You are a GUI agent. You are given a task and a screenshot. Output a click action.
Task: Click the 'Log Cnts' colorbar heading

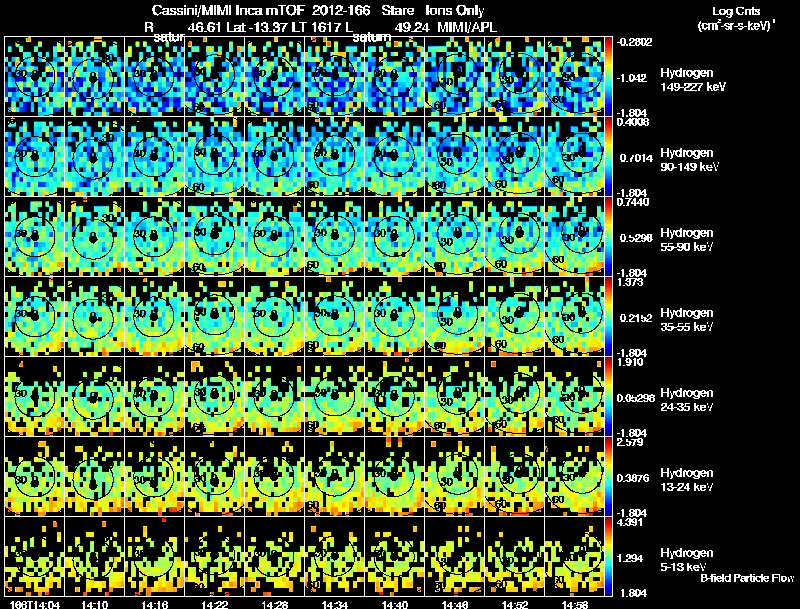(x=736, y=11)
